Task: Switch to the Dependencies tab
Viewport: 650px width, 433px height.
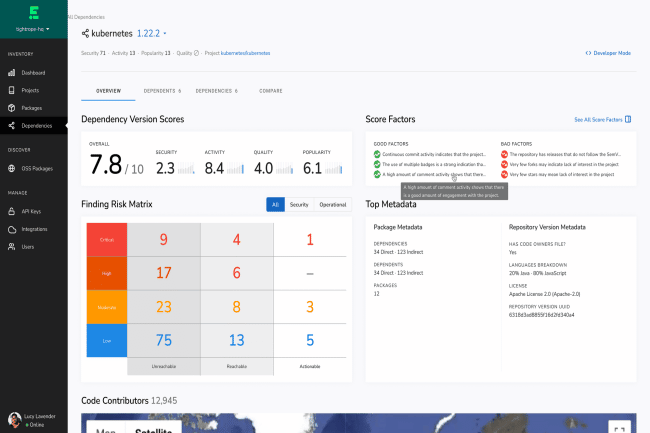Action: click(x=216, y=91)
